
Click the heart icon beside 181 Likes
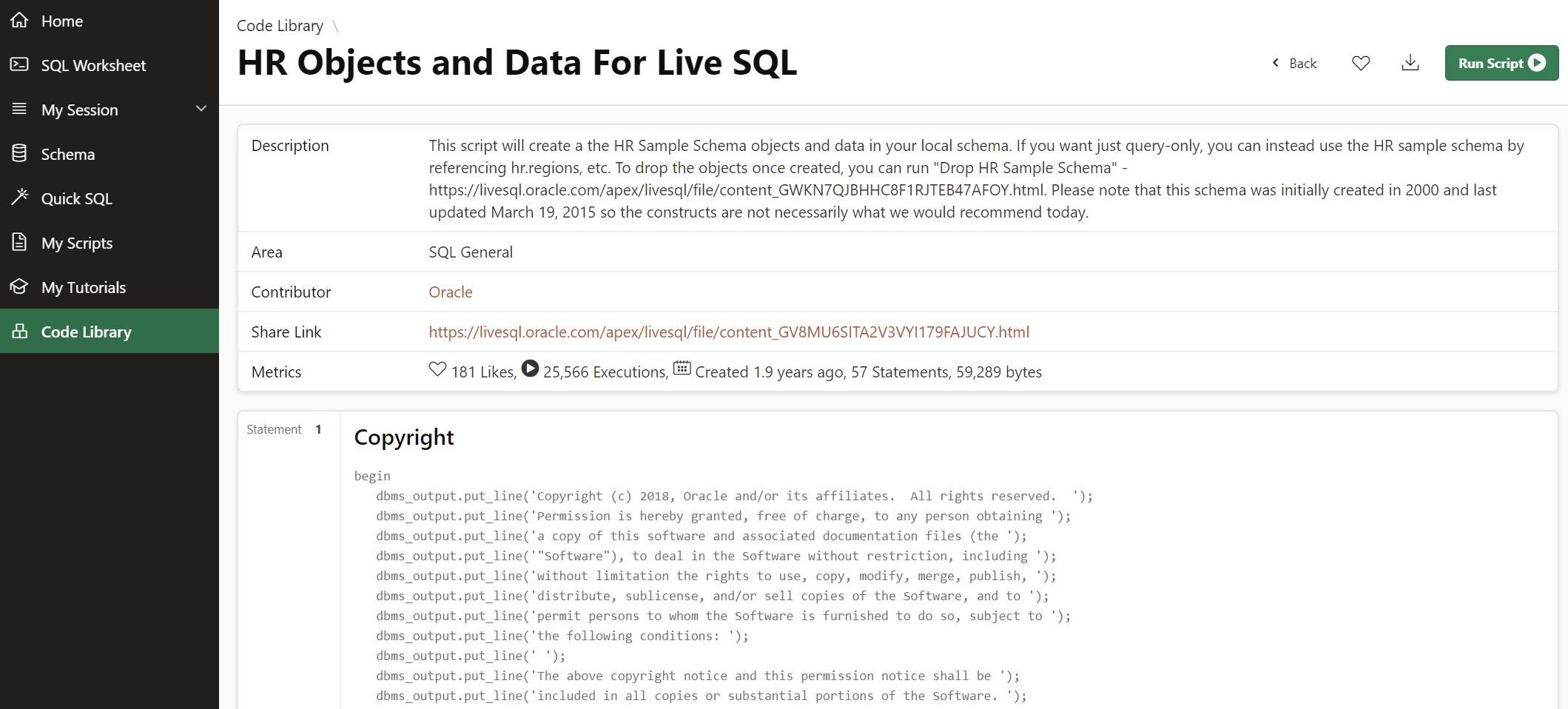coord(437,369)
